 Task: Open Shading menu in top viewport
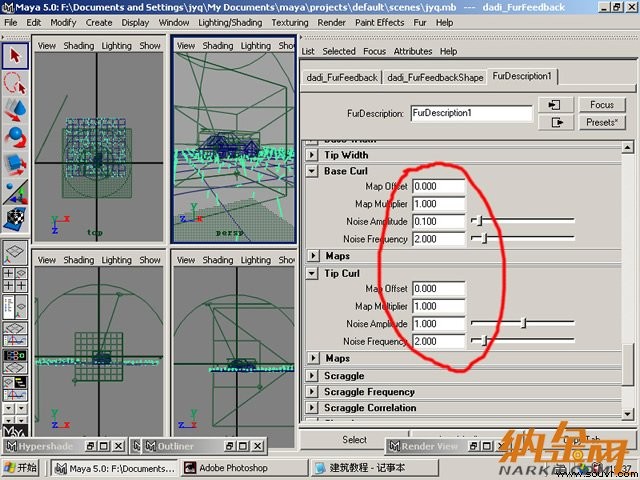click(x=79, y=46)
